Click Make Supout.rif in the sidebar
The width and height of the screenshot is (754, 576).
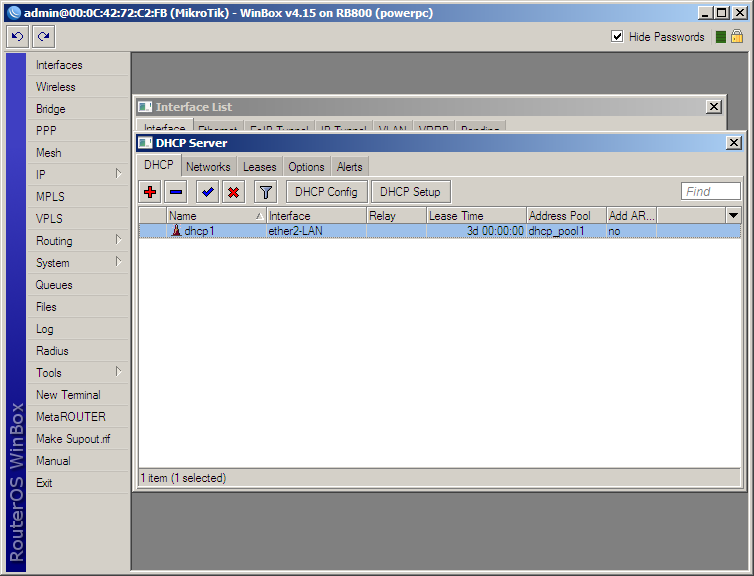(78, 439)
